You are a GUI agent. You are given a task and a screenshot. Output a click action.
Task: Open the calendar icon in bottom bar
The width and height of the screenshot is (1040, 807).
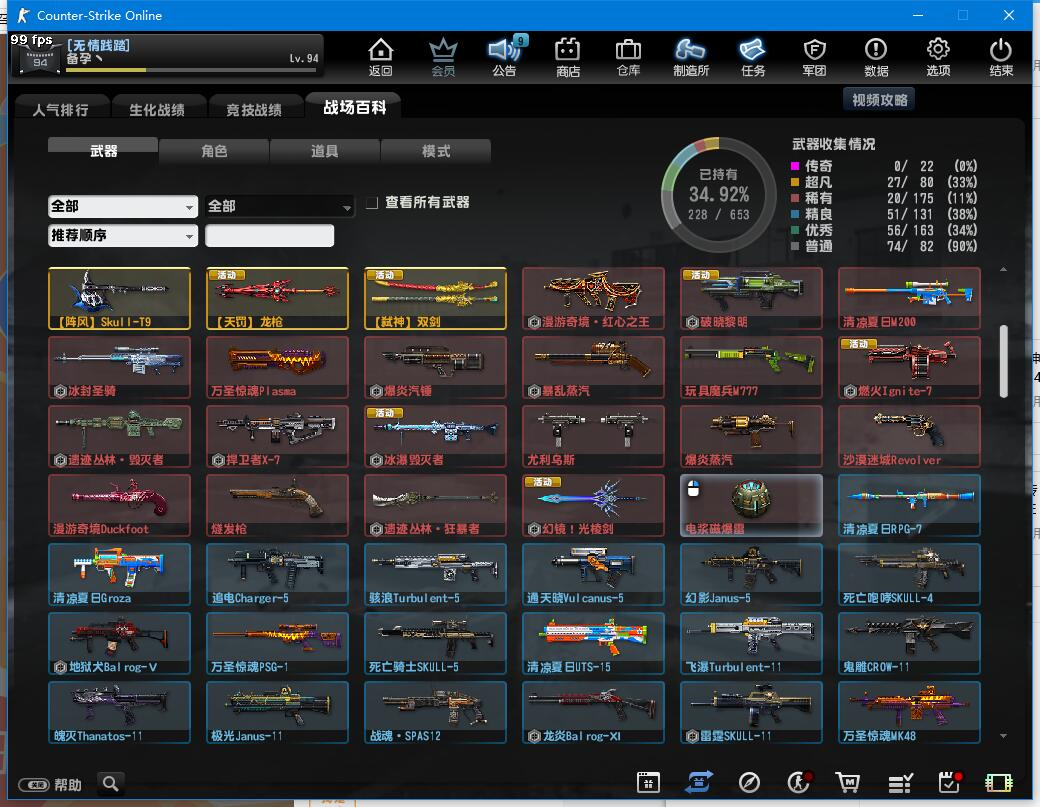tap(648, 782)
